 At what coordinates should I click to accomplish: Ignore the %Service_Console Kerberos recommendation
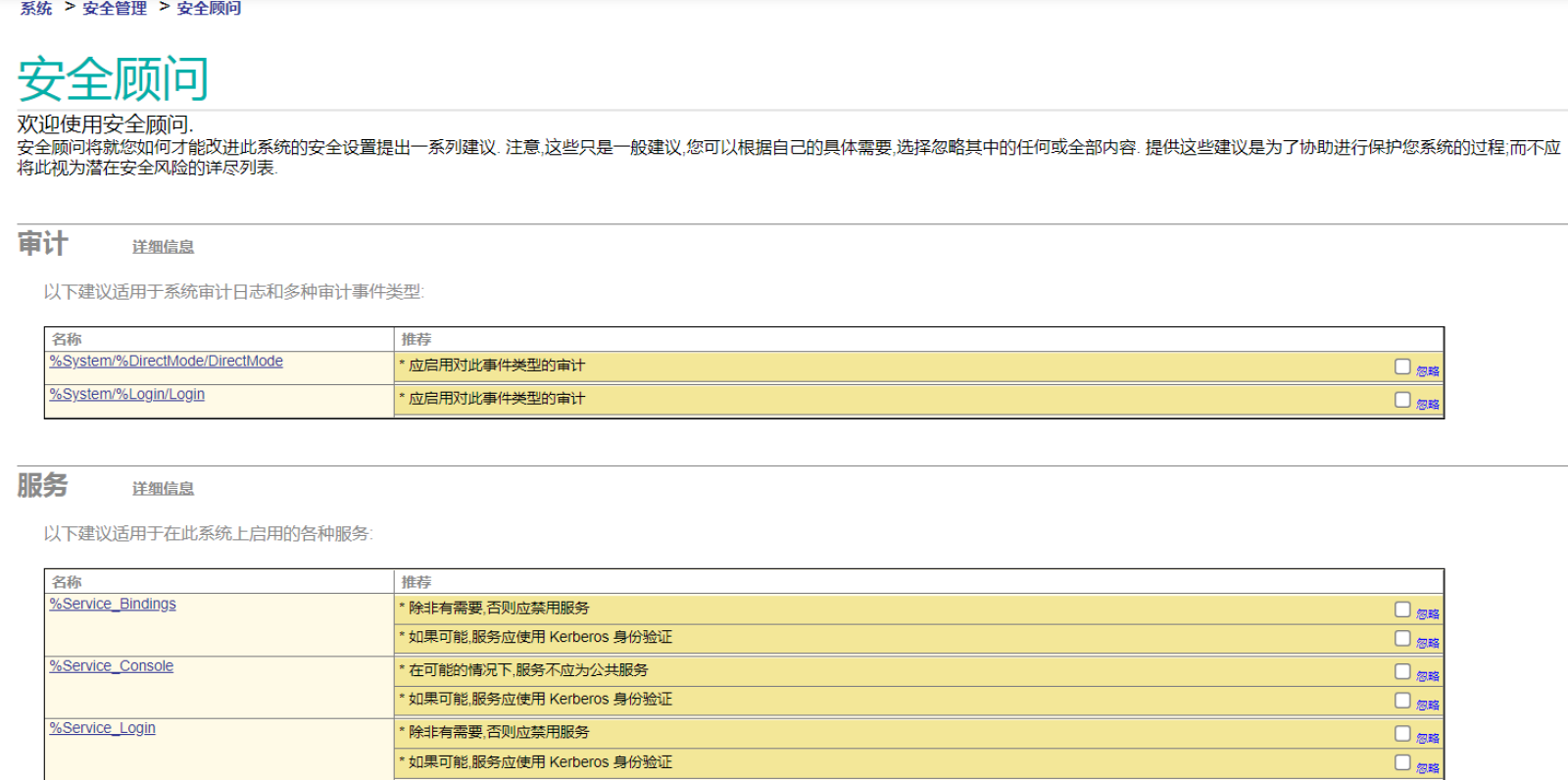point(1402,701)
